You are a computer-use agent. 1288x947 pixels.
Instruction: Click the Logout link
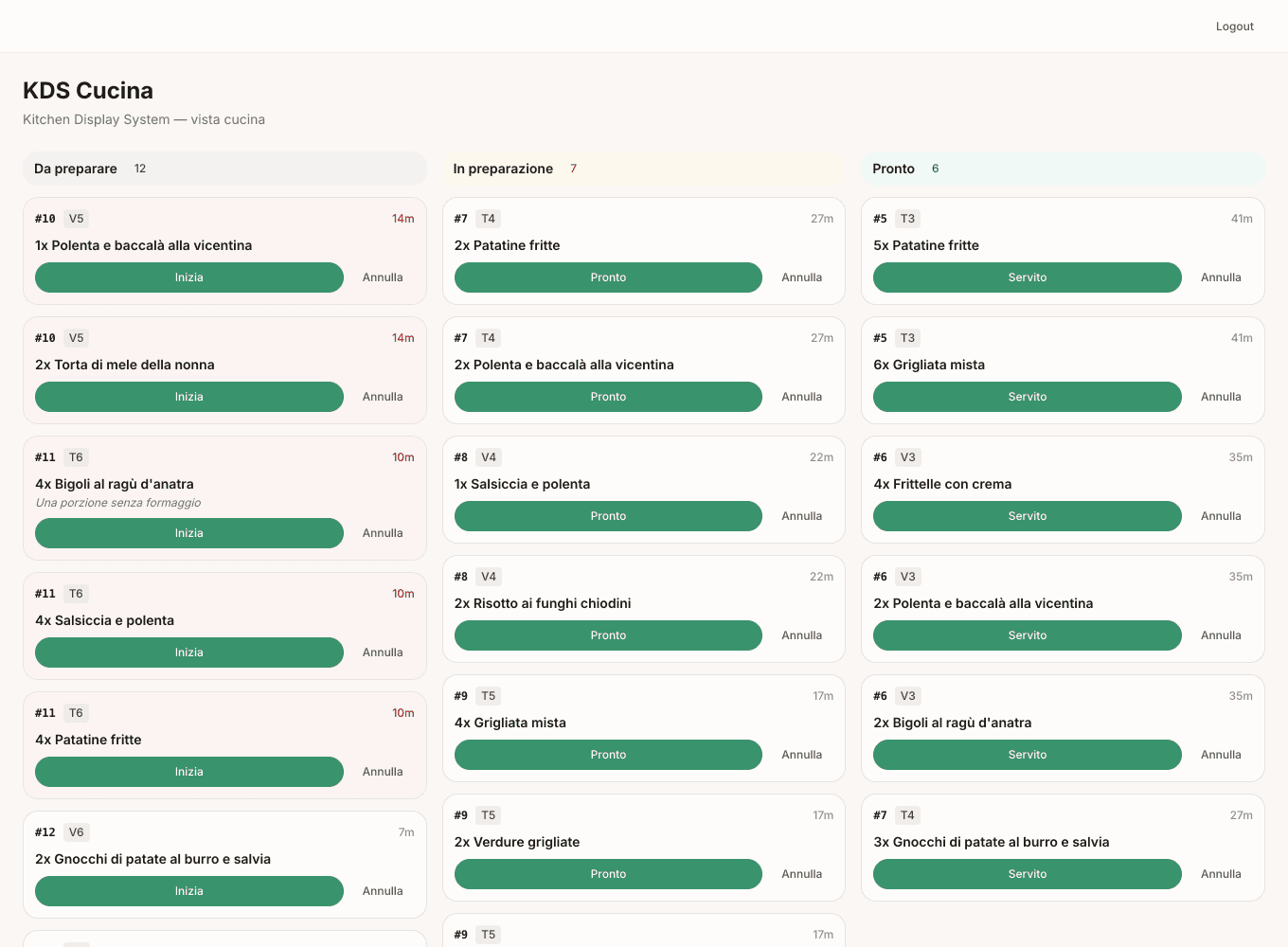pos(1234,27)
